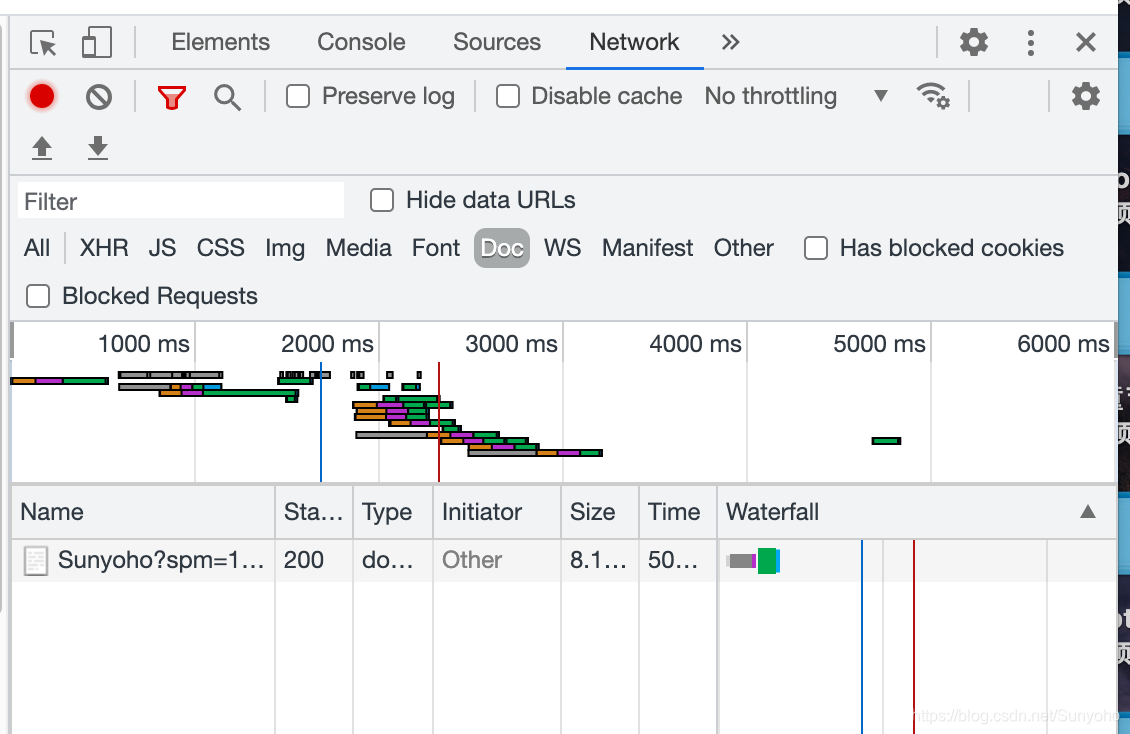
Task: Clear the network log
Action: pos(99,97)
